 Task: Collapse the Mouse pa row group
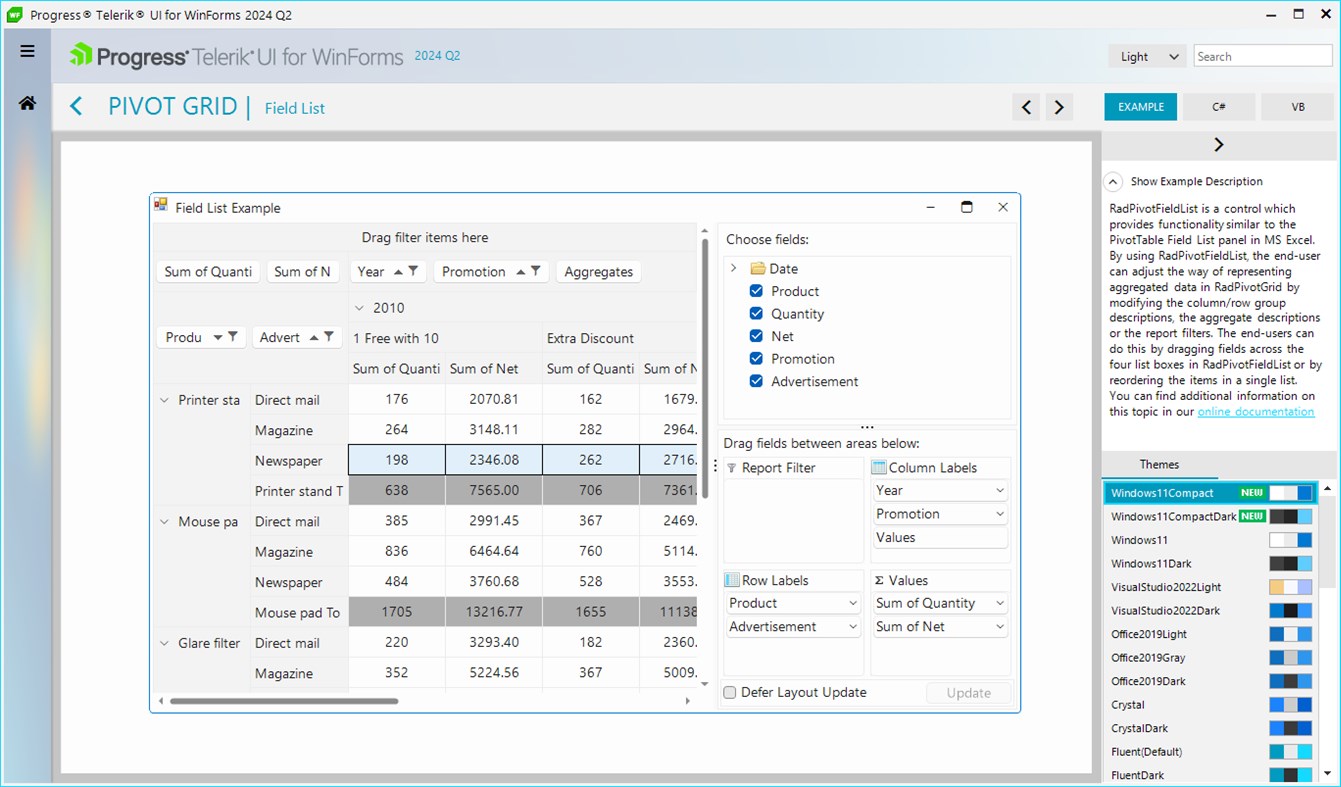point(164,521)
